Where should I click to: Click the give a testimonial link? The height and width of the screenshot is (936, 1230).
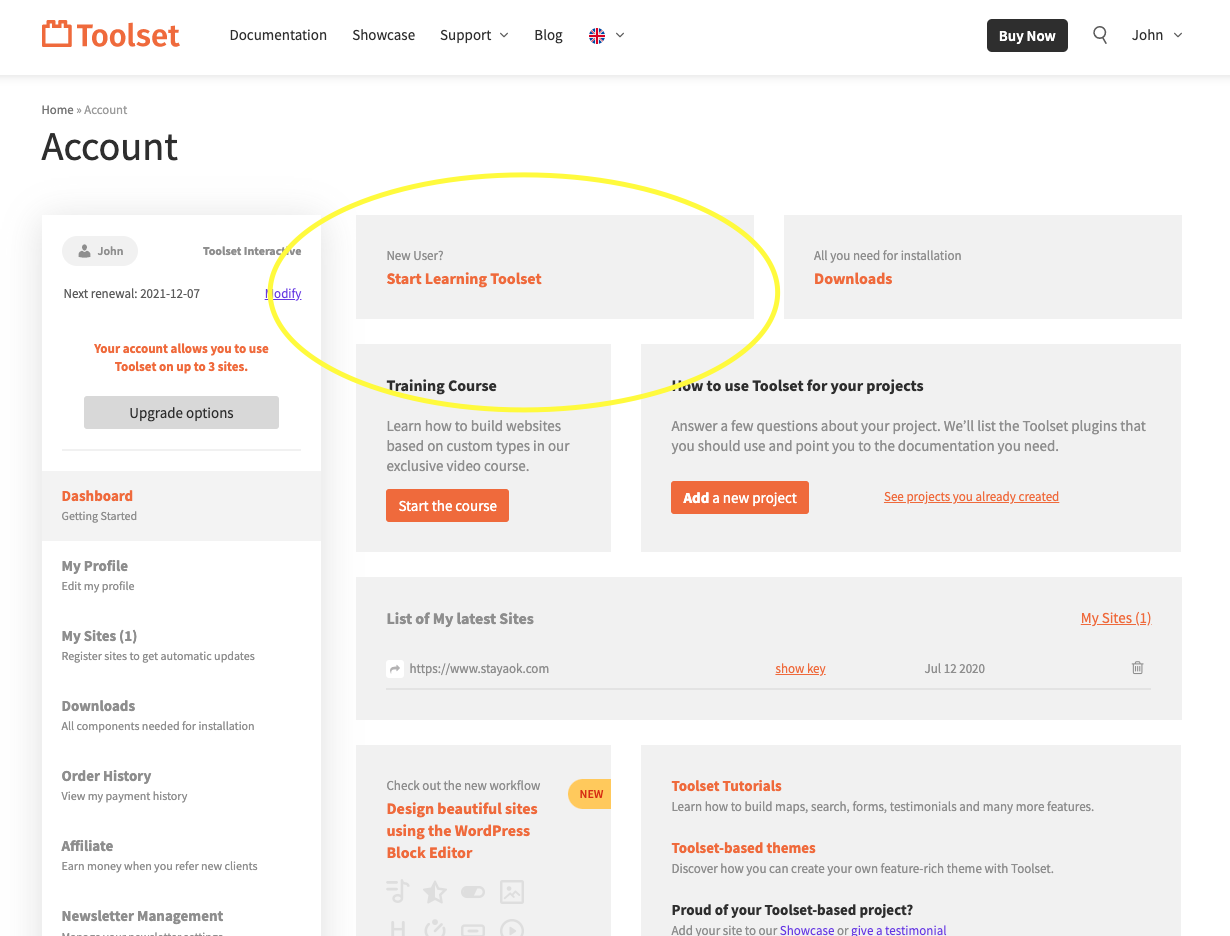[898, 930]
